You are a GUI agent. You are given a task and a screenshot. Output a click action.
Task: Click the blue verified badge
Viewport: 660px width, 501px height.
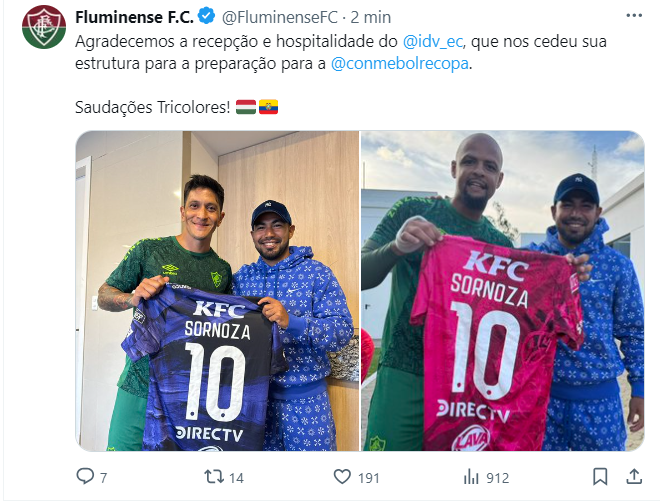pyautogui.click(x=207, y=16)
